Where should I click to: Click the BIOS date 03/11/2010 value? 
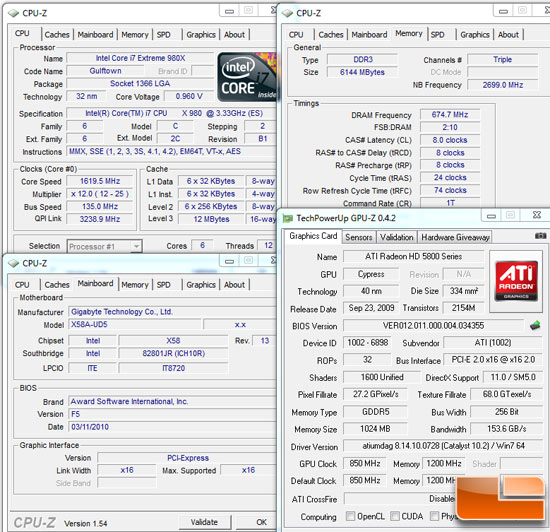point(172,427)
